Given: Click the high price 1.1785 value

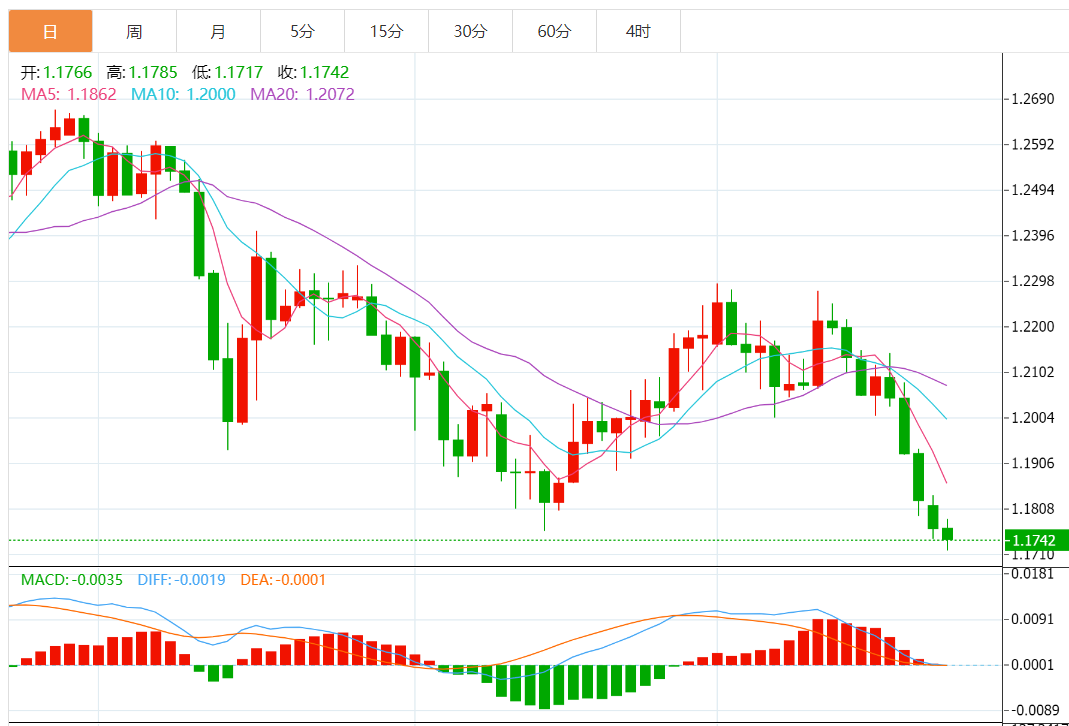Looking at the screenshot, I should pyautogui.click(x=153, y=72).
